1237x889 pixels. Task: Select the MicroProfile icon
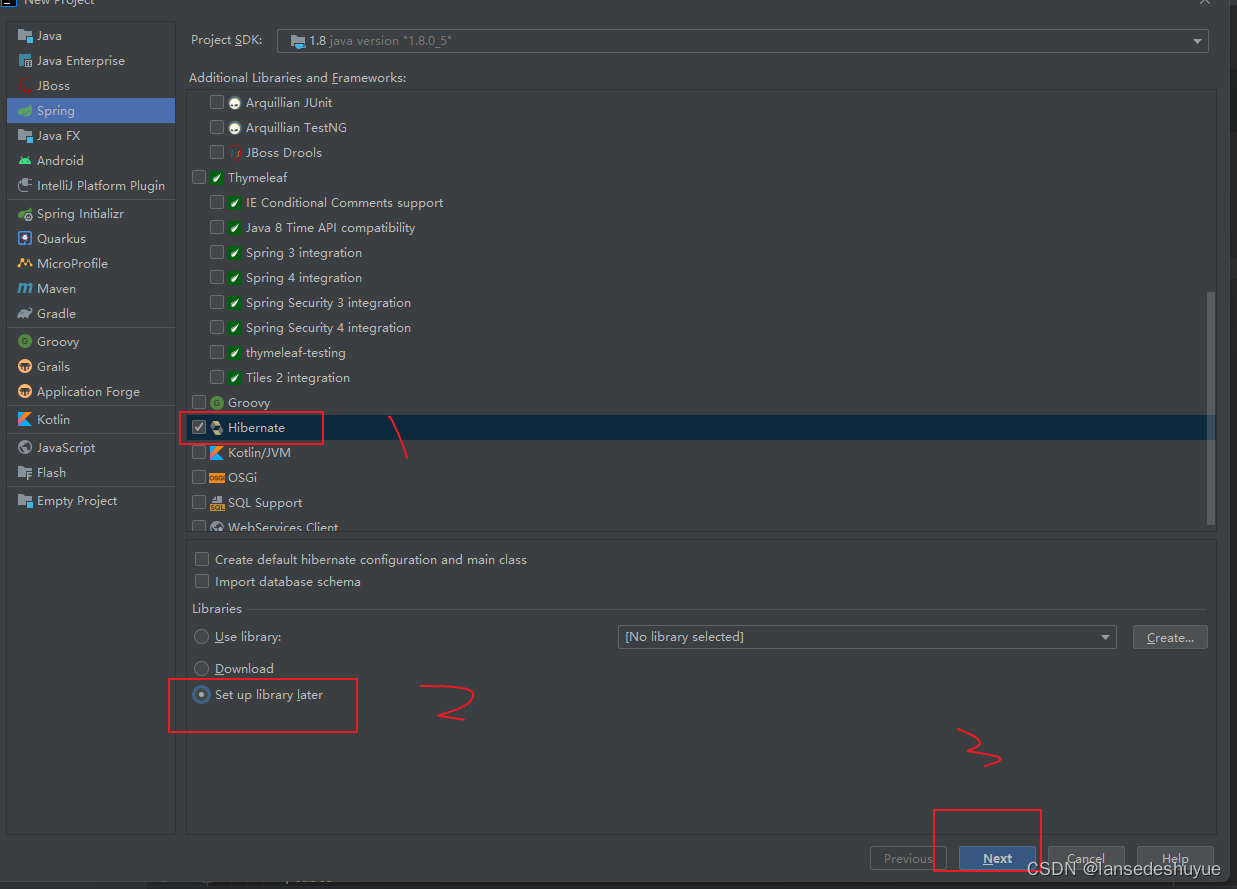pyautogui.click(x=25, y=264)
